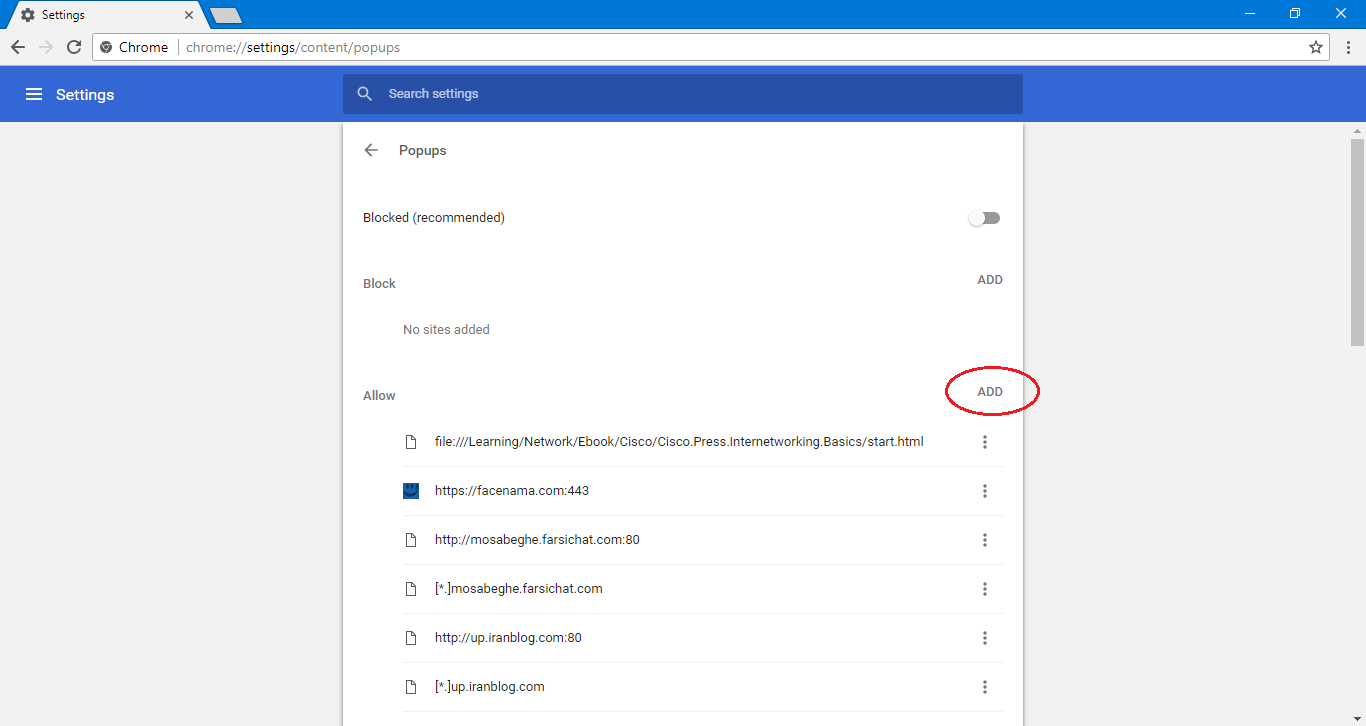Minimize the Chrome window

pos(1250,13)
